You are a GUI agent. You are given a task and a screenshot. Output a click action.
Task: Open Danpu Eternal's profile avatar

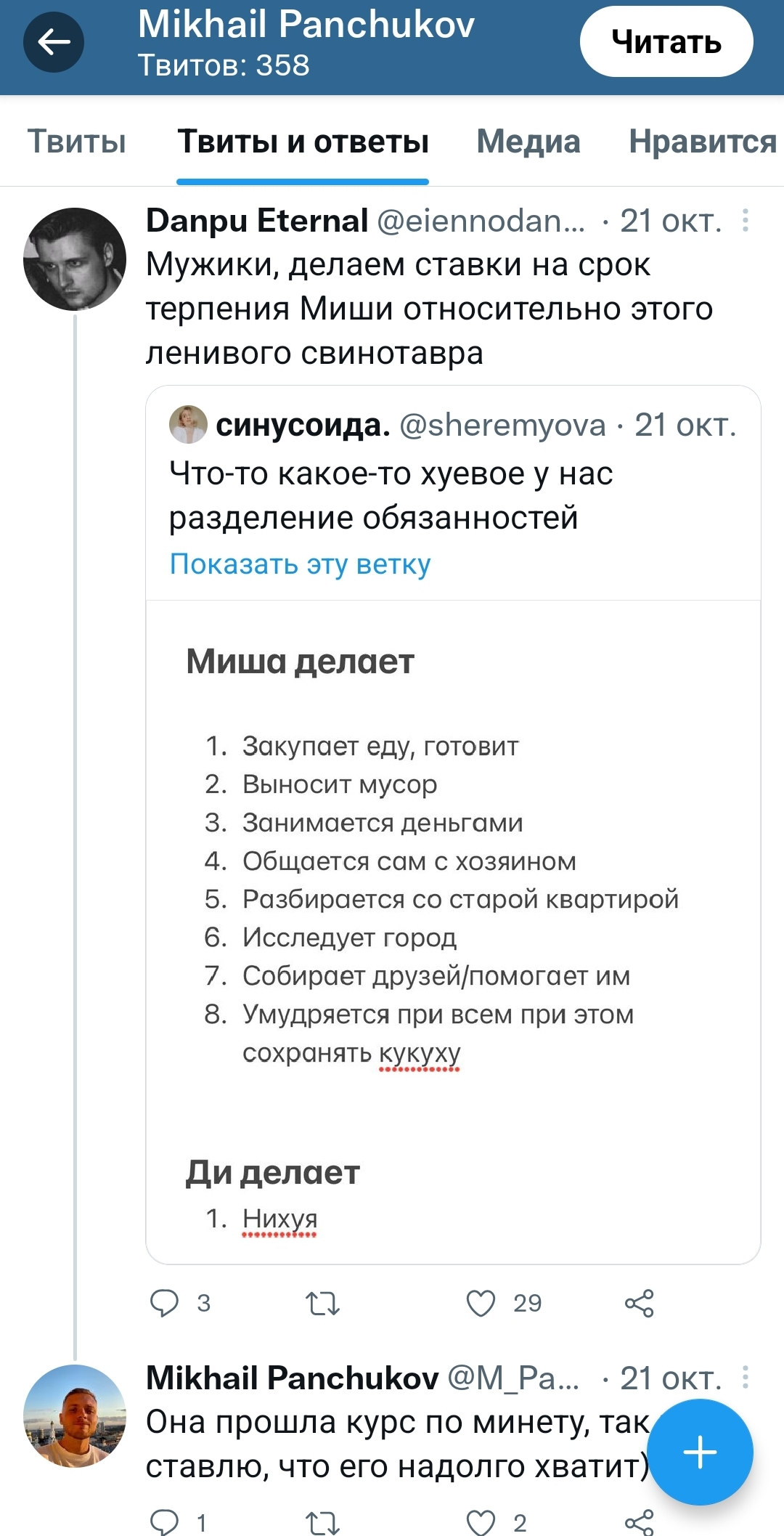pyautogui.click(x=75, y=259)
